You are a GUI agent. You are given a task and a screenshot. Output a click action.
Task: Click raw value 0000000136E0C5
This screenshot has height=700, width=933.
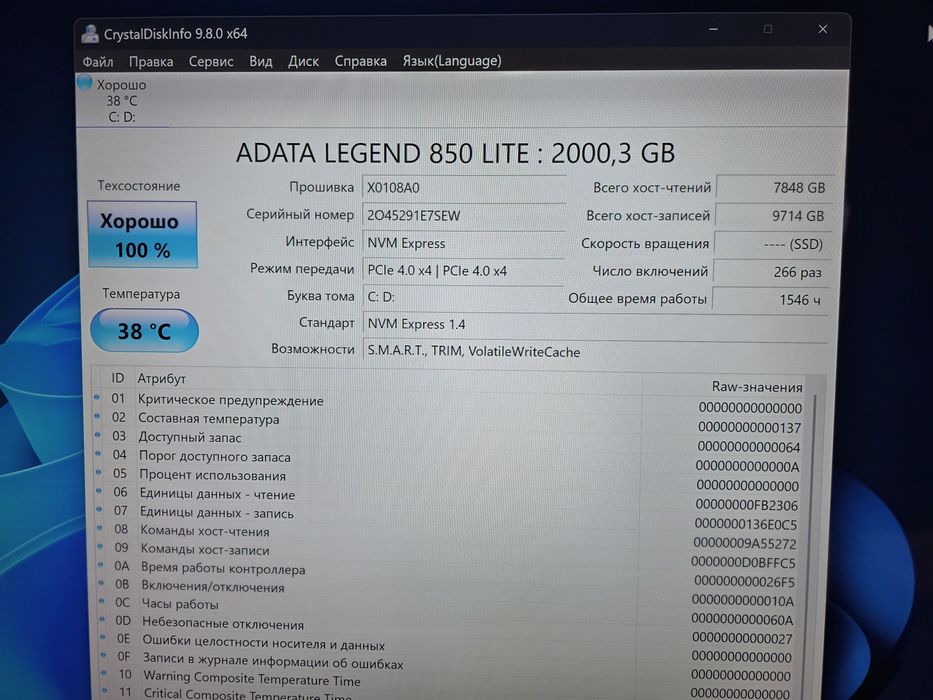[745, 524]
